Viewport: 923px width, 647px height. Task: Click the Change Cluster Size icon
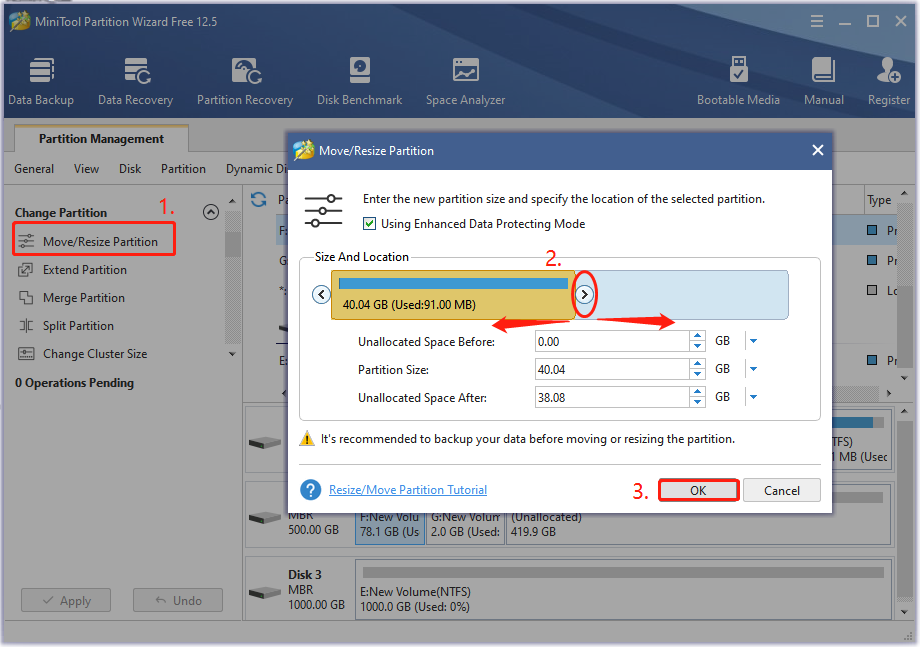coord(26,354)
